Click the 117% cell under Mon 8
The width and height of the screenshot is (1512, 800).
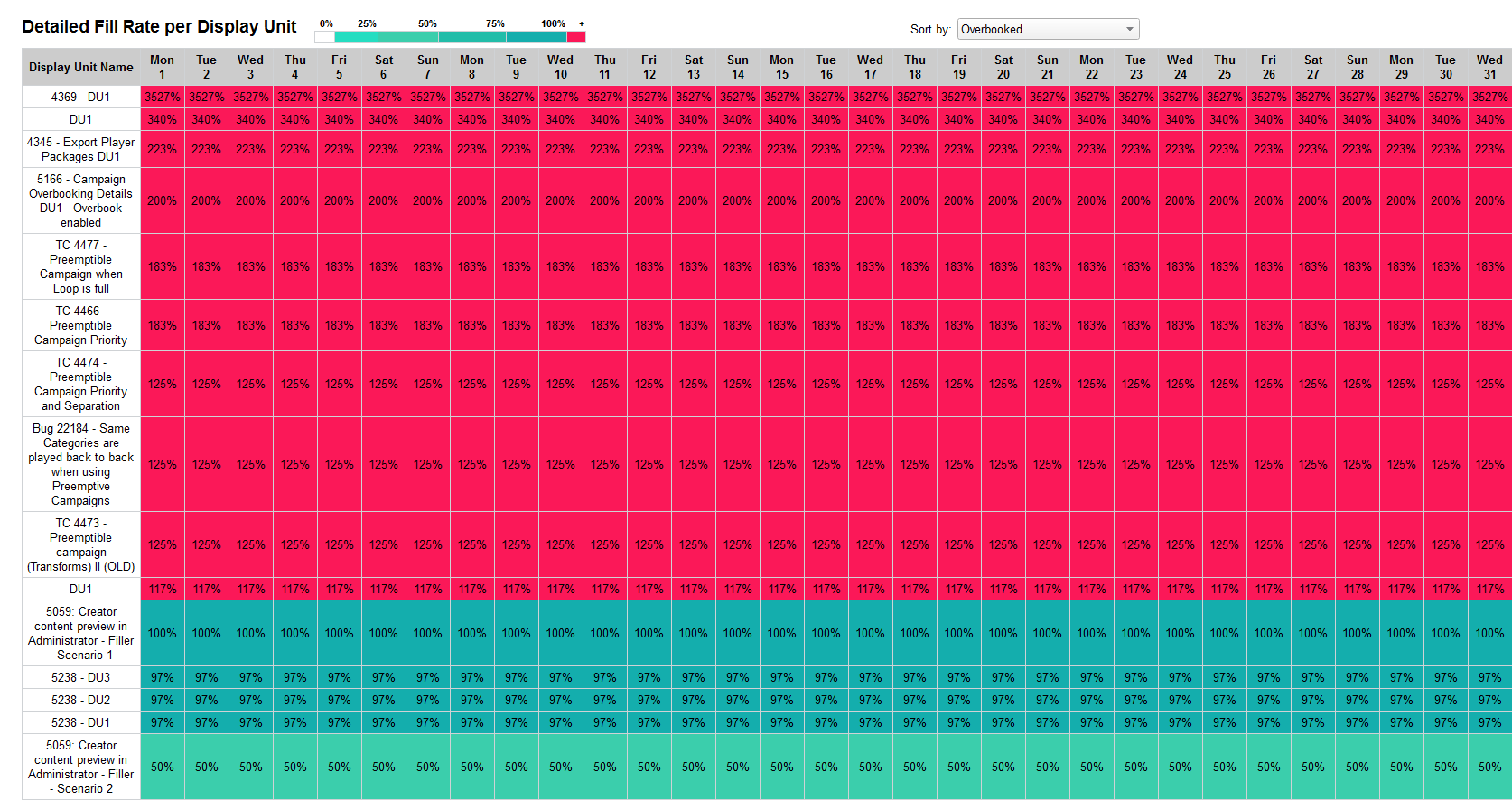(x=472, y=589)
